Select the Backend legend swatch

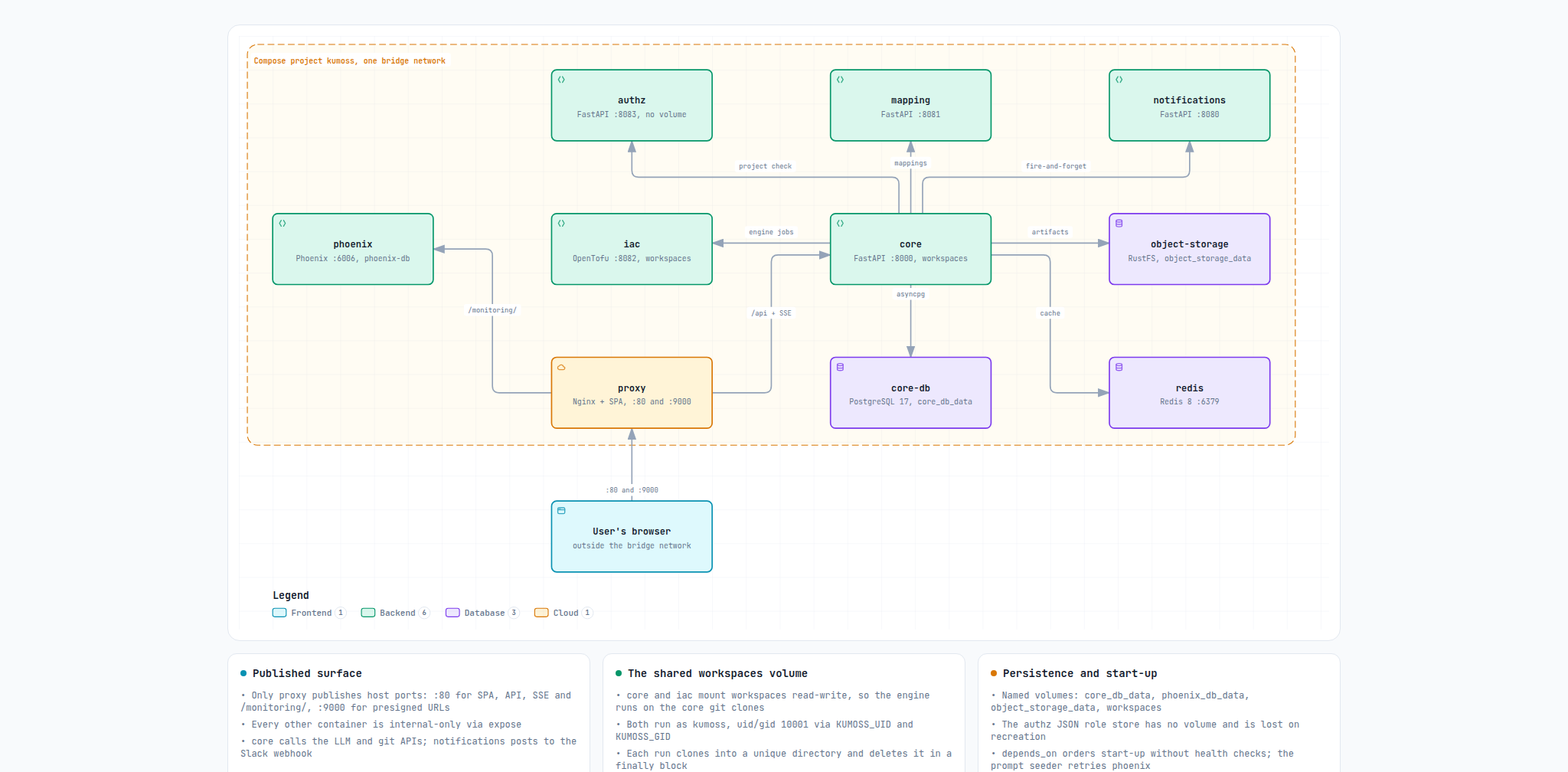[x=368, y=613]
